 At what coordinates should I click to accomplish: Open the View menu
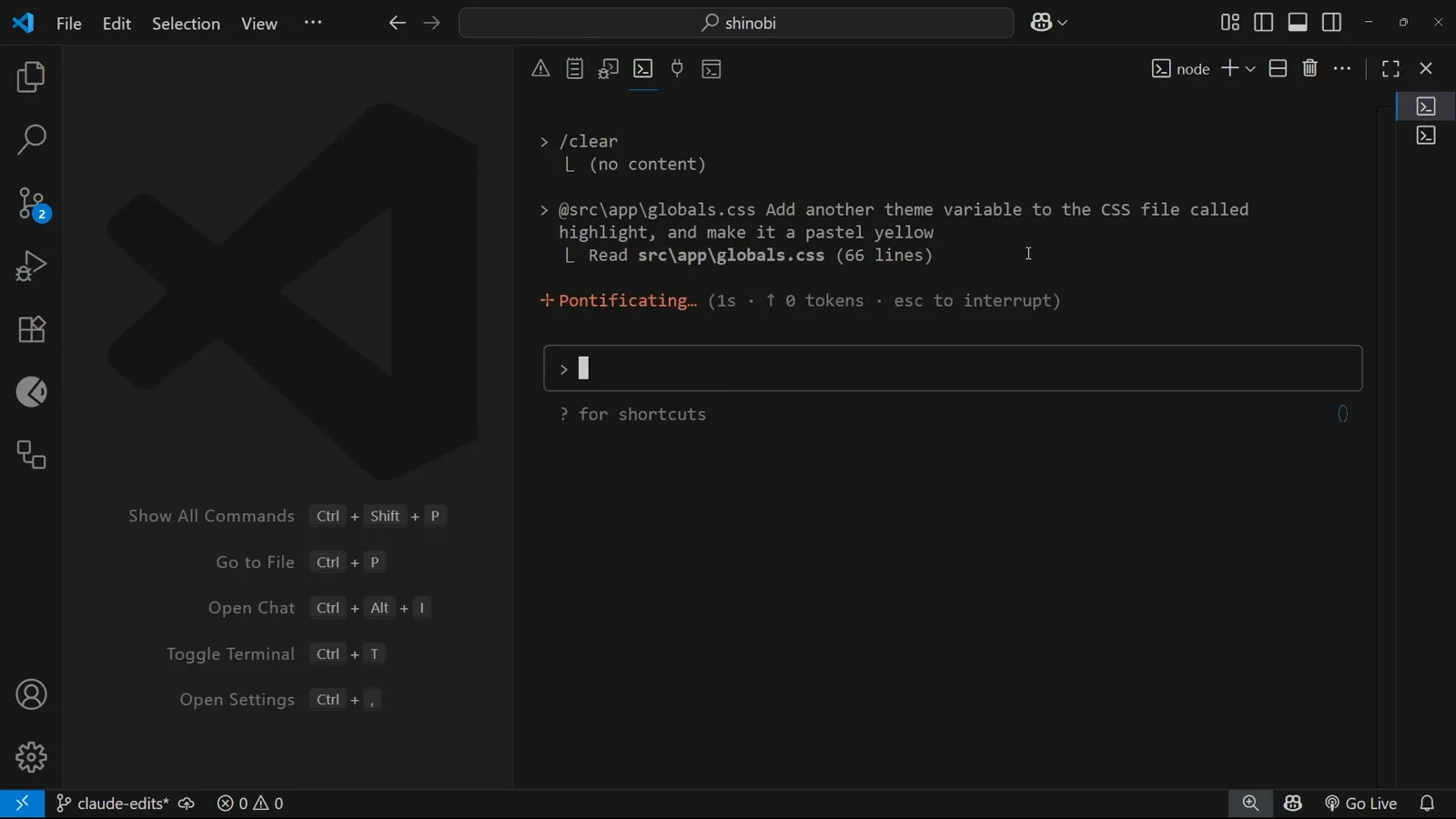(259, 24)
